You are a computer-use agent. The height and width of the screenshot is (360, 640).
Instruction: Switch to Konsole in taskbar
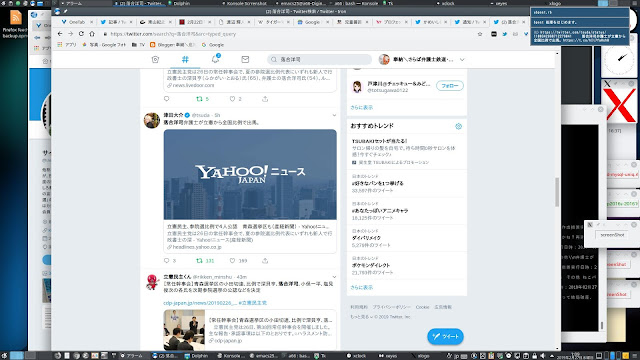[230, 356]
